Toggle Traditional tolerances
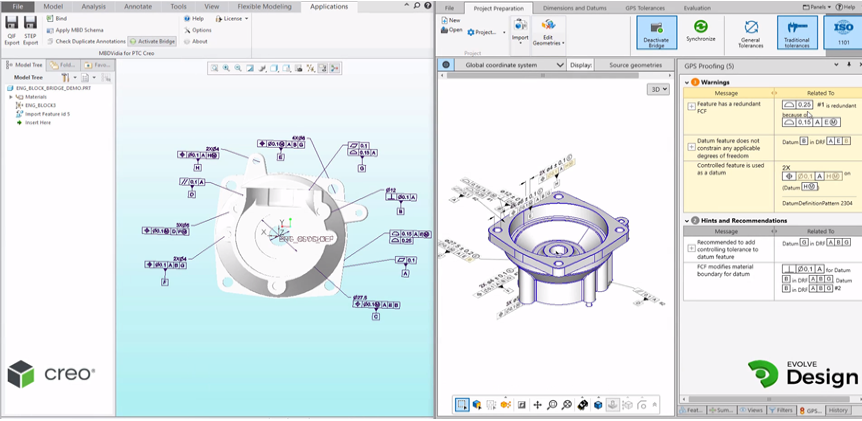The width and height of the screenshot is (862, 421). tap(797, 32)
